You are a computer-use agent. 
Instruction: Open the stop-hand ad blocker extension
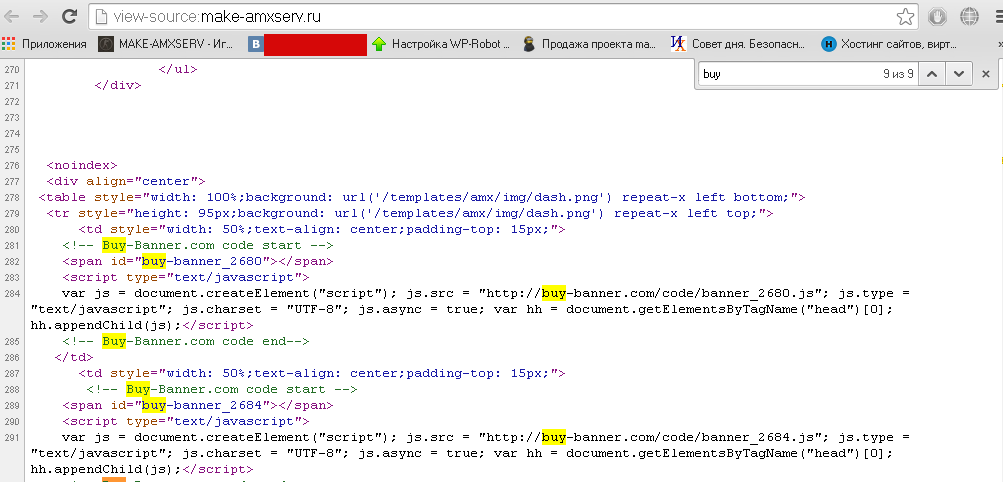[x=938, y=17]
